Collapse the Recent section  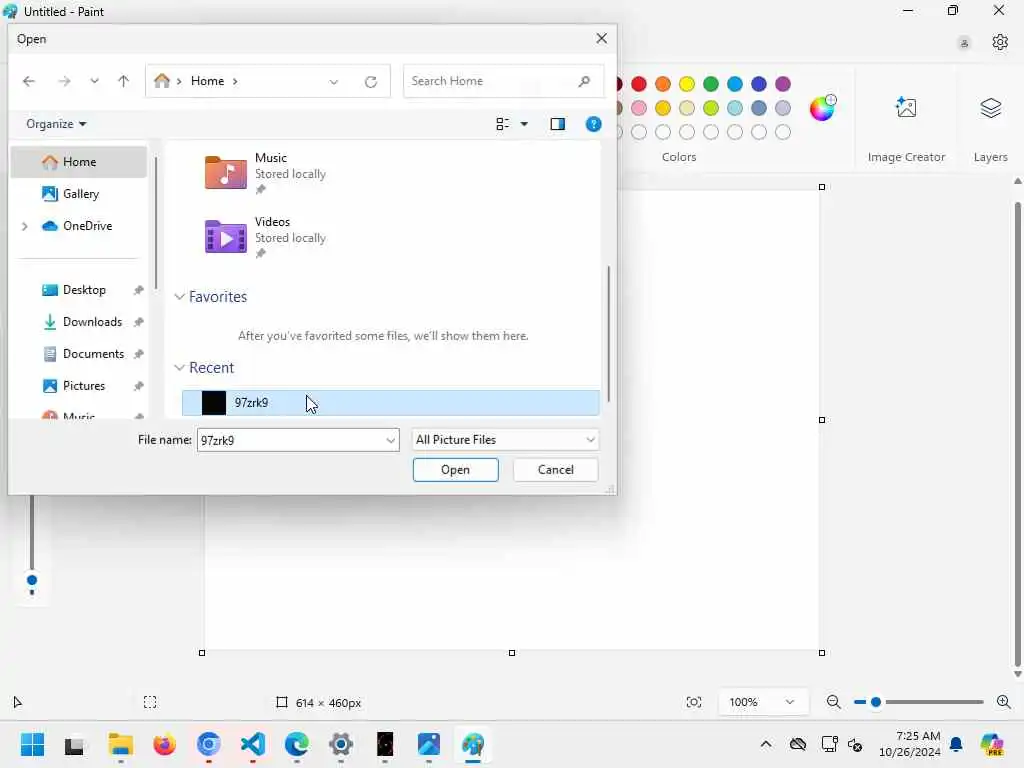pyautogui.click(x=180, y=368)
